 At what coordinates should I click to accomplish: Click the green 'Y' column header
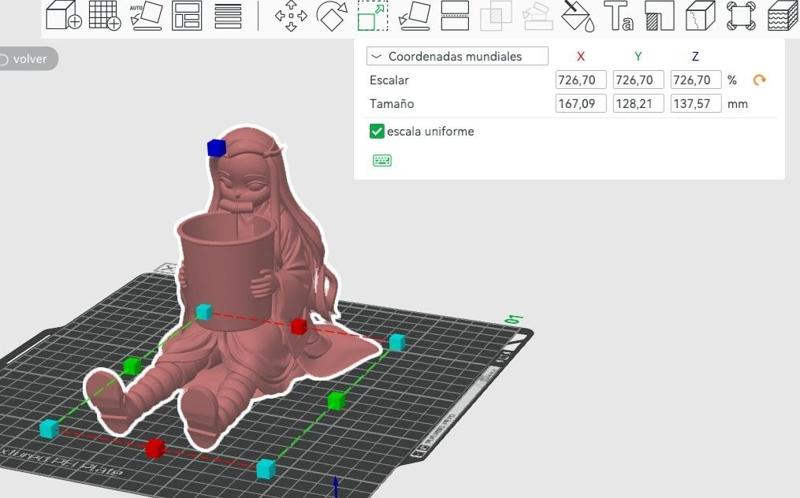pyautogui.click(x=638, y=57)
